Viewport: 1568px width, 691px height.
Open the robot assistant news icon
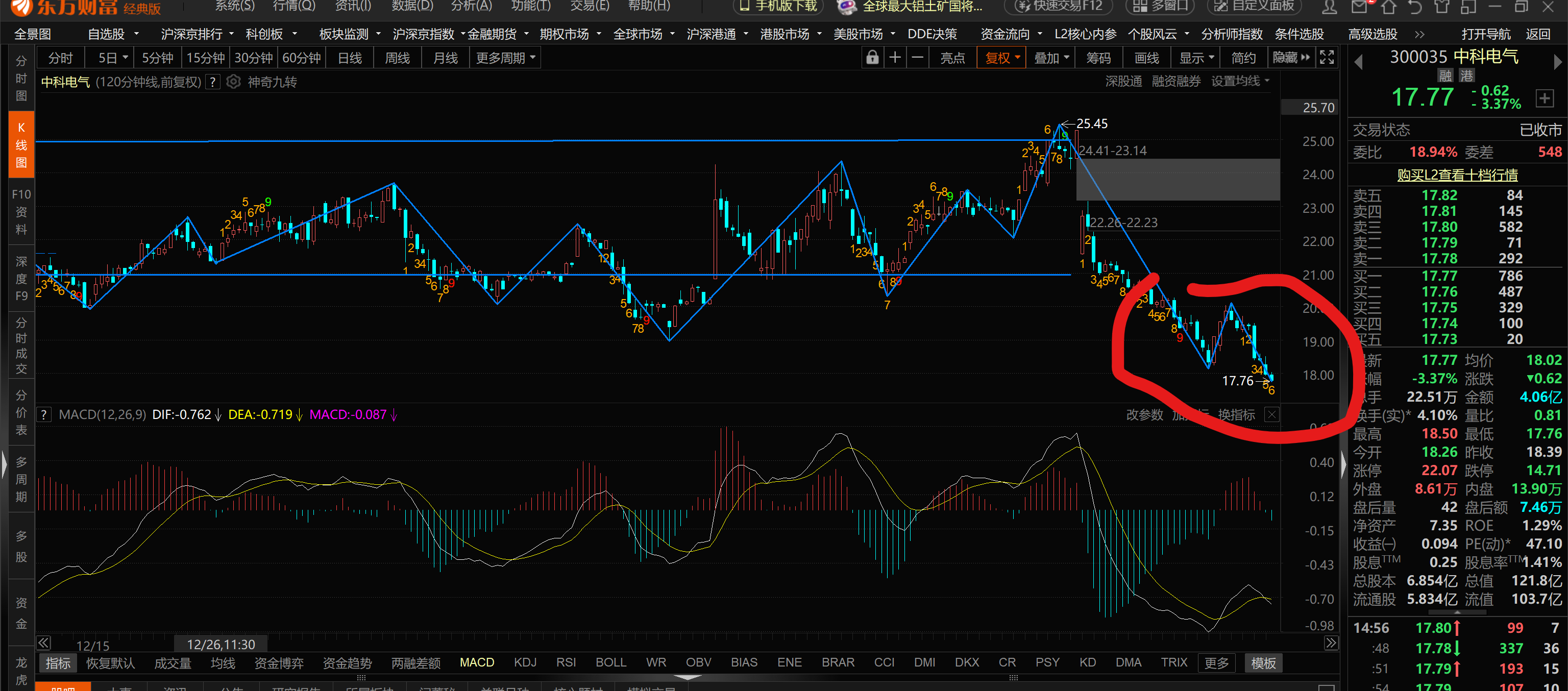pos(847,7)
